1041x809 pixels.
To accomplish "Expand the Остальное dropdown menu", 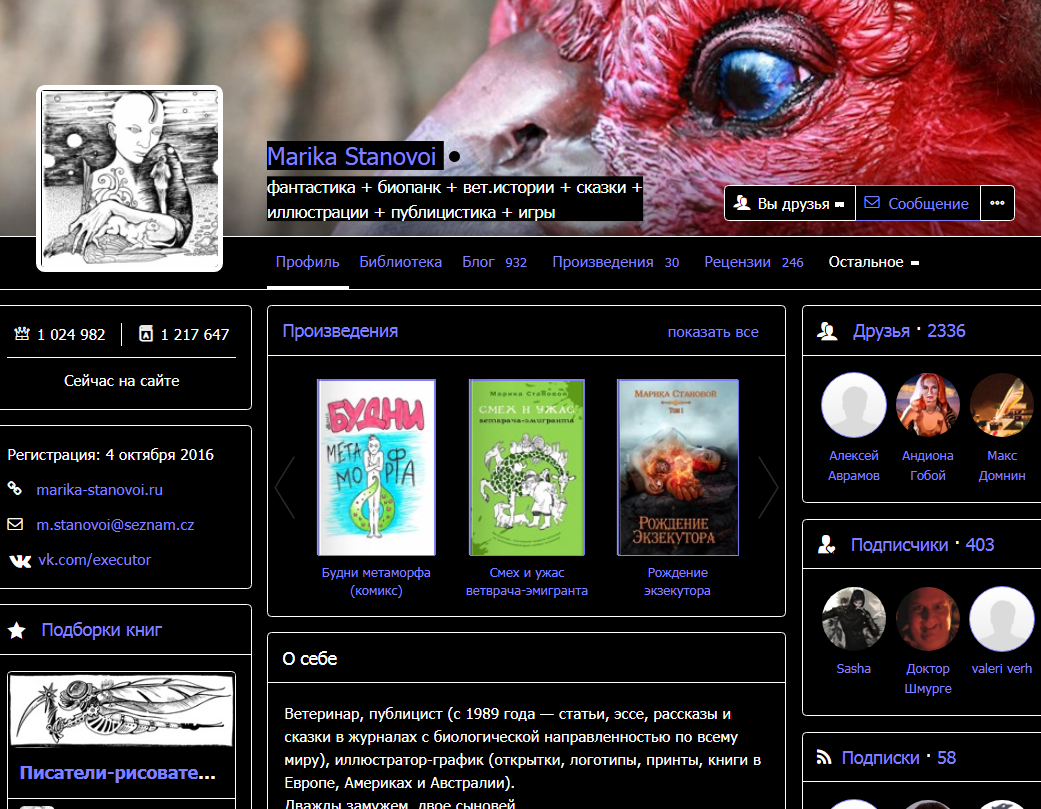I will 873,262.
